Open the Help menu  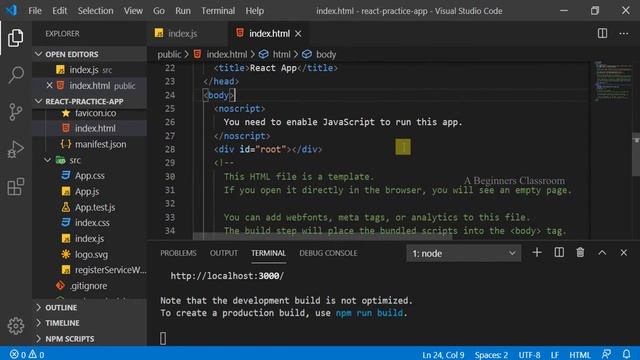(254, 11)
